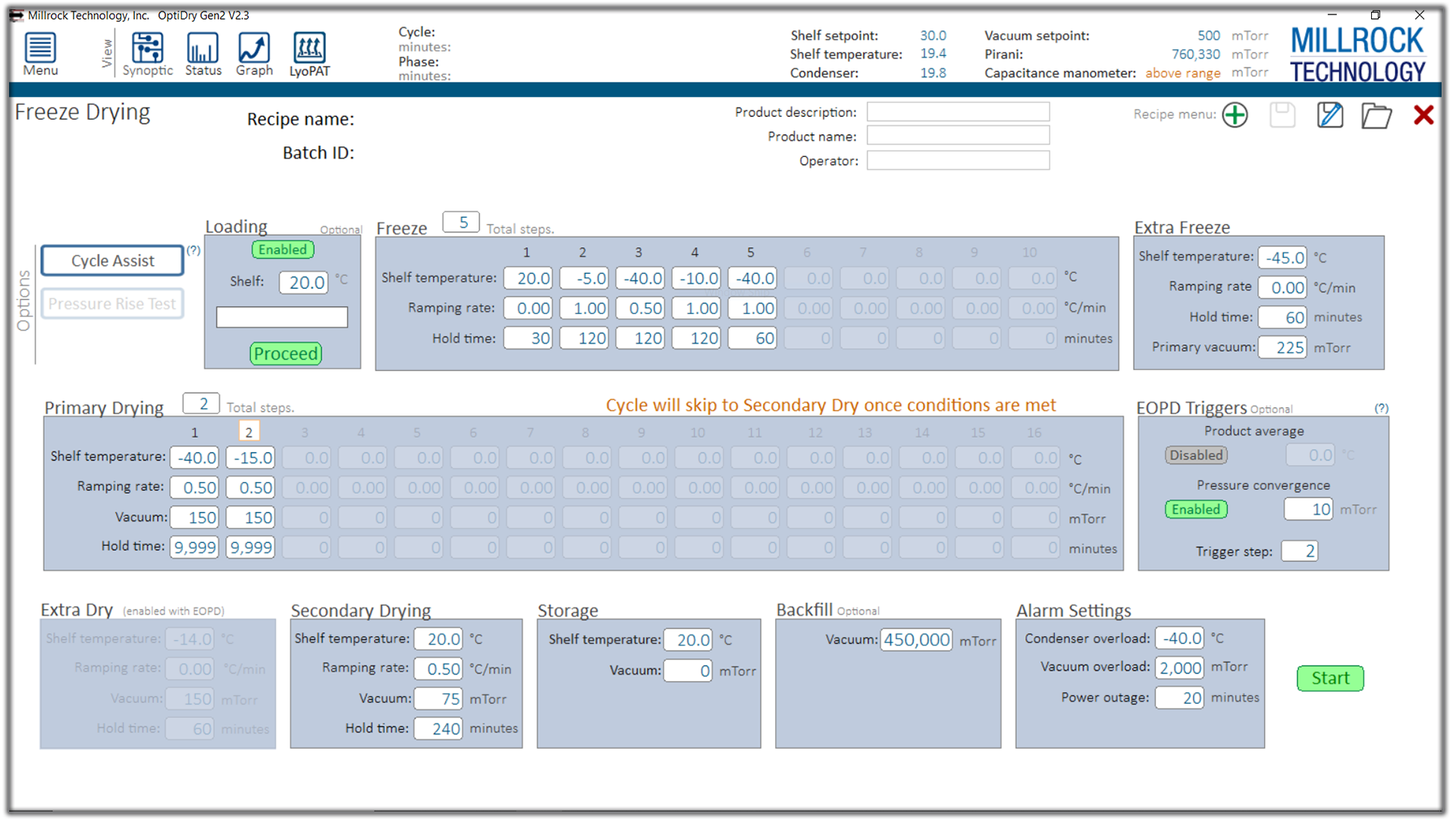Click the green Start button
1456x819 pixels.
click(x=1330, y=678)
